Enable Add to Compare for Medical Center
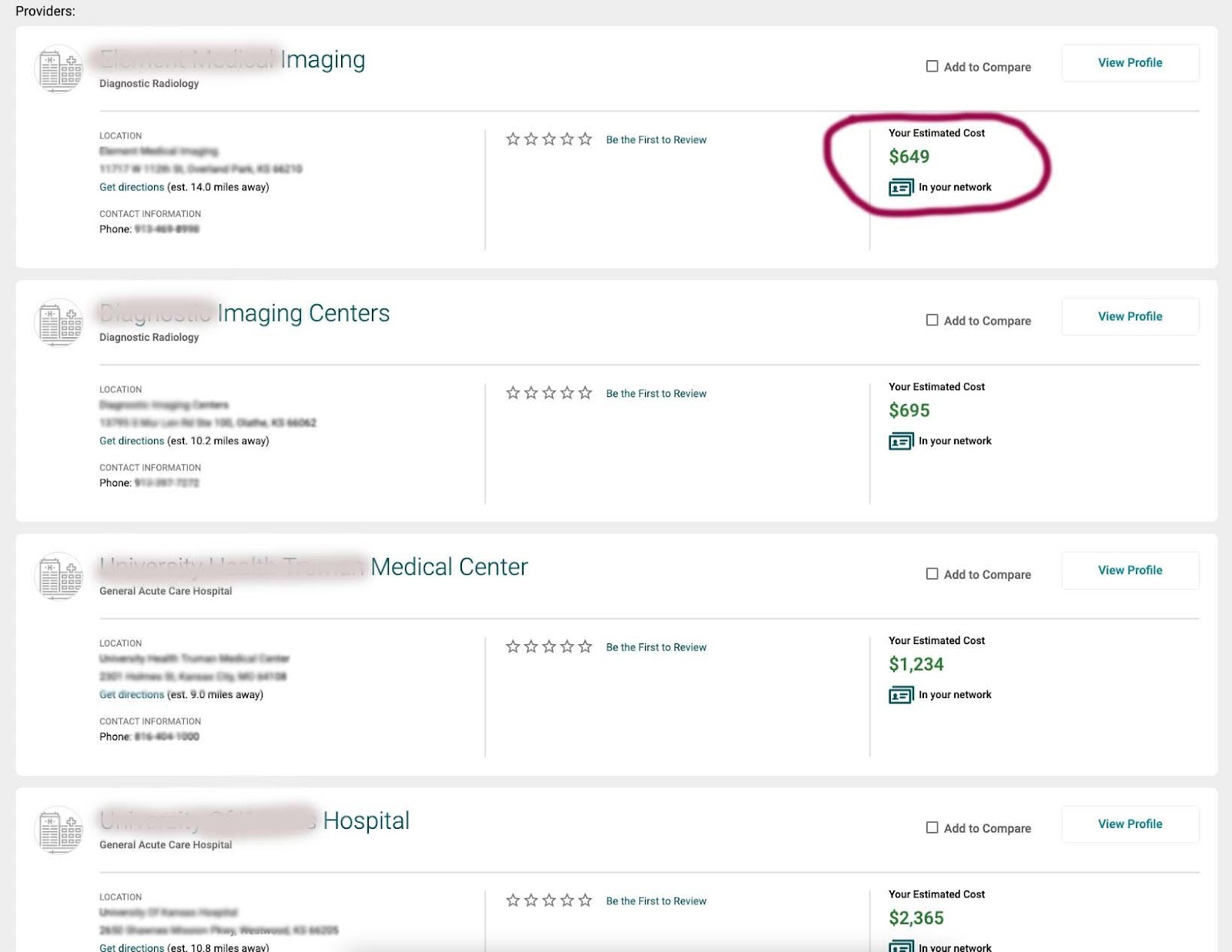The height and width of the screenshot is (952, 1232). tap(932, 574)
